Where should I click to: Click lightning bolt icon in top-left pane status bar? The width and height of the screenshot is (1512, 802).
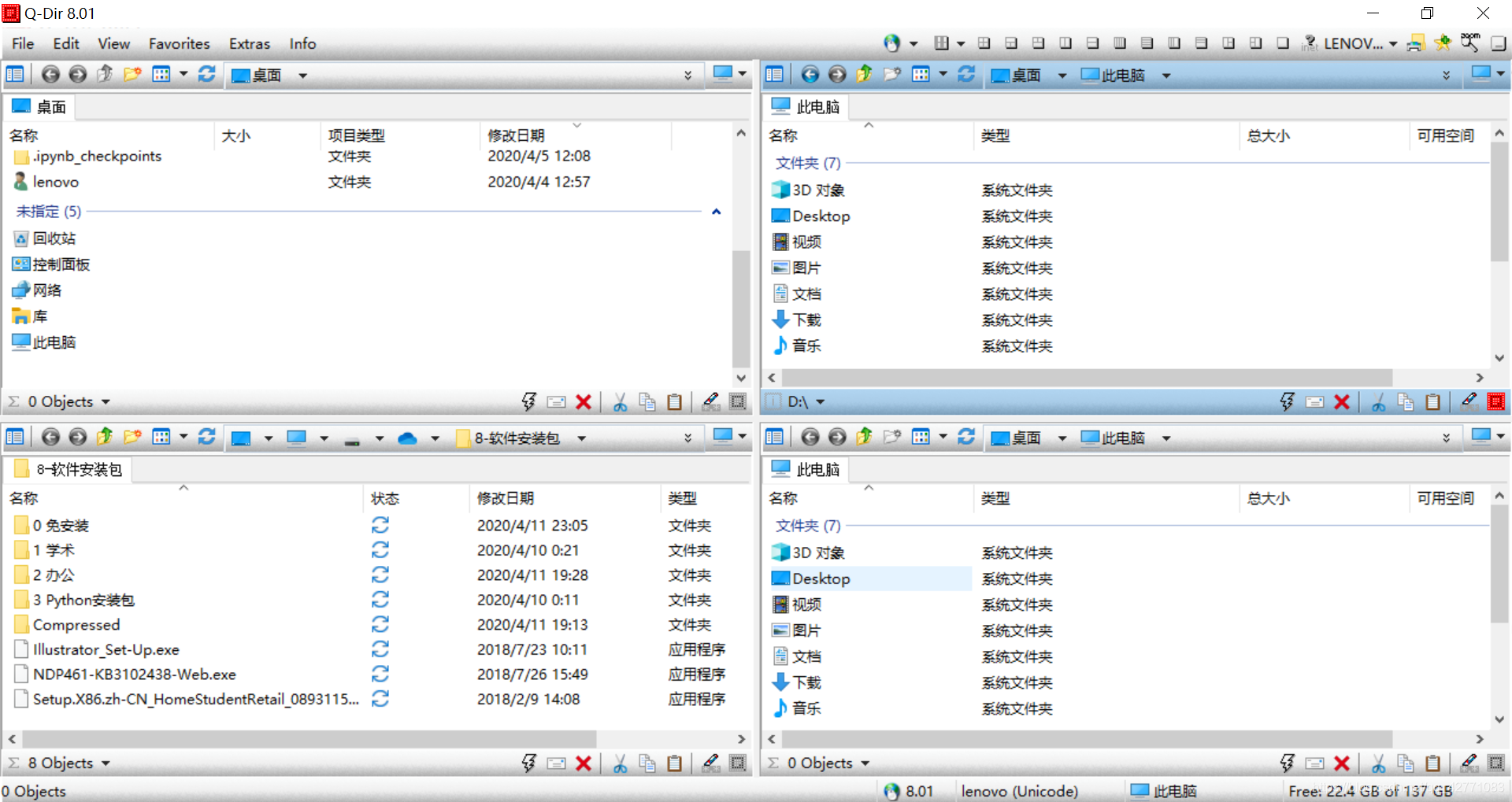[528, 402]
